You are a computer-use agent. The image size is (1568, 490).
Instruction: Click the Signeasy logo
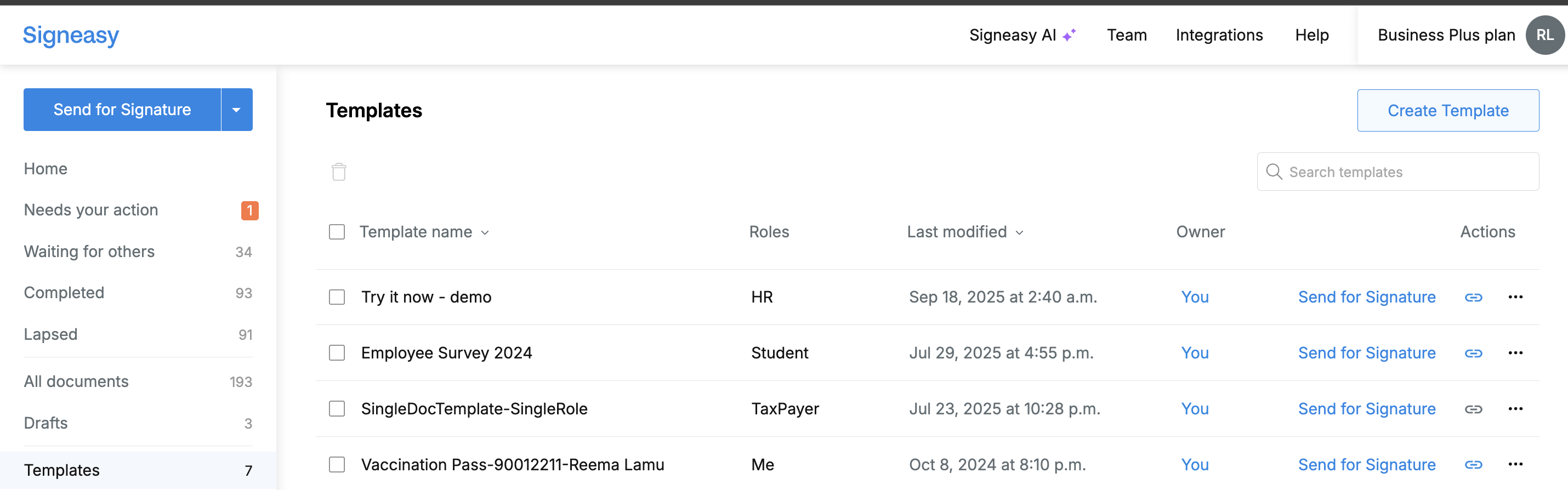[x=71, y=35]
